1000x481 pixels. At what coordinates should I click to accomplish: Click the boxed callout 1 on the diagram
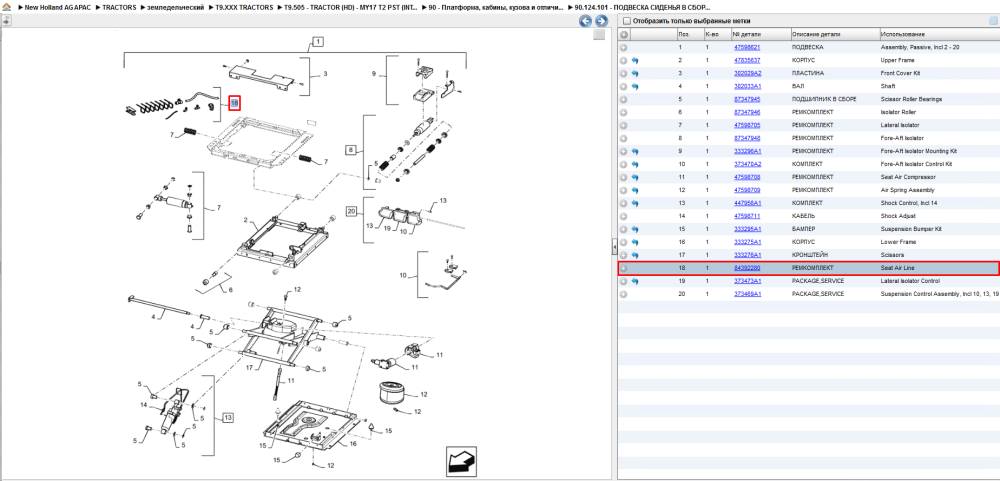point(318,43)
